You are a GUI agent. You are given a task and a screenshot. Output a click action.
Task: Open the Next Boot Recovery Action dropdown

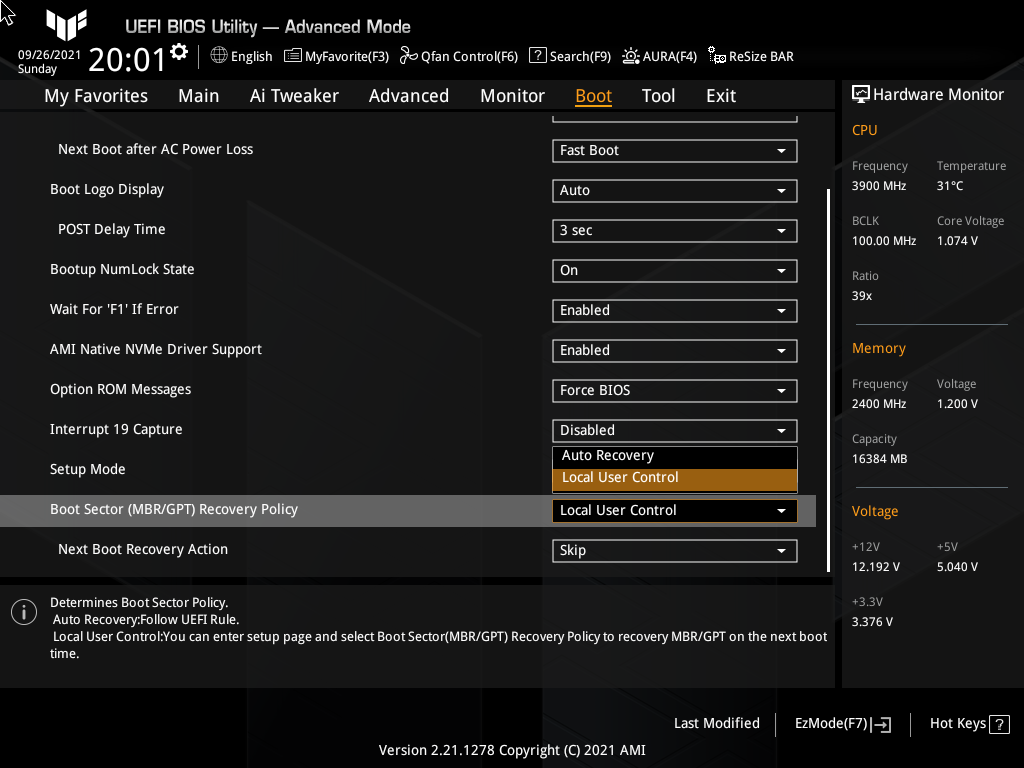pyautogui.click(x=674, y=550)
